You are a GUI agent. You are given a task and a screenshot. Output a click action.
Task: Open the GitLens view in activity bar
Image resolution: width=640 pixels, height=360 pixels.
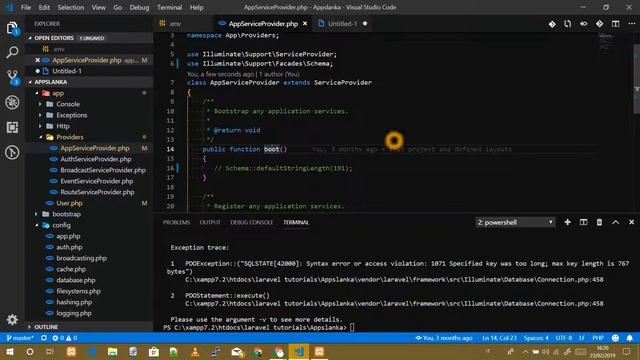[x=12, y=152]
